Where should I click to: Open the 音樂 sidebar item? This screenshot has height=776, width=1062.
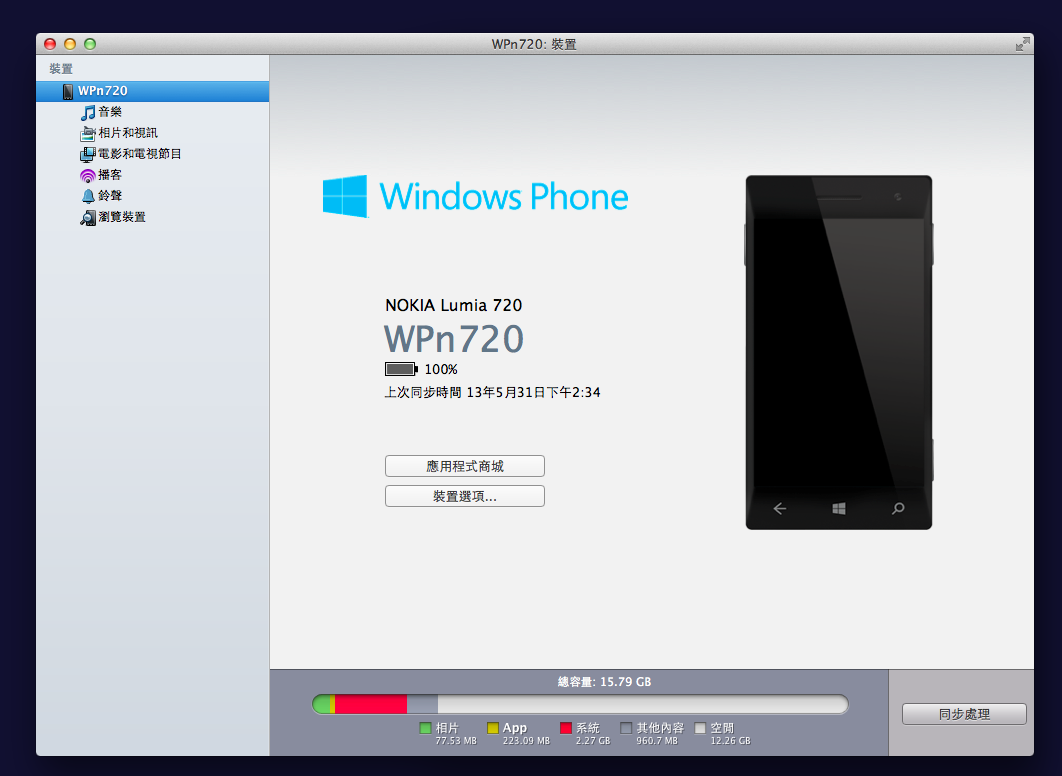[110, 112]
